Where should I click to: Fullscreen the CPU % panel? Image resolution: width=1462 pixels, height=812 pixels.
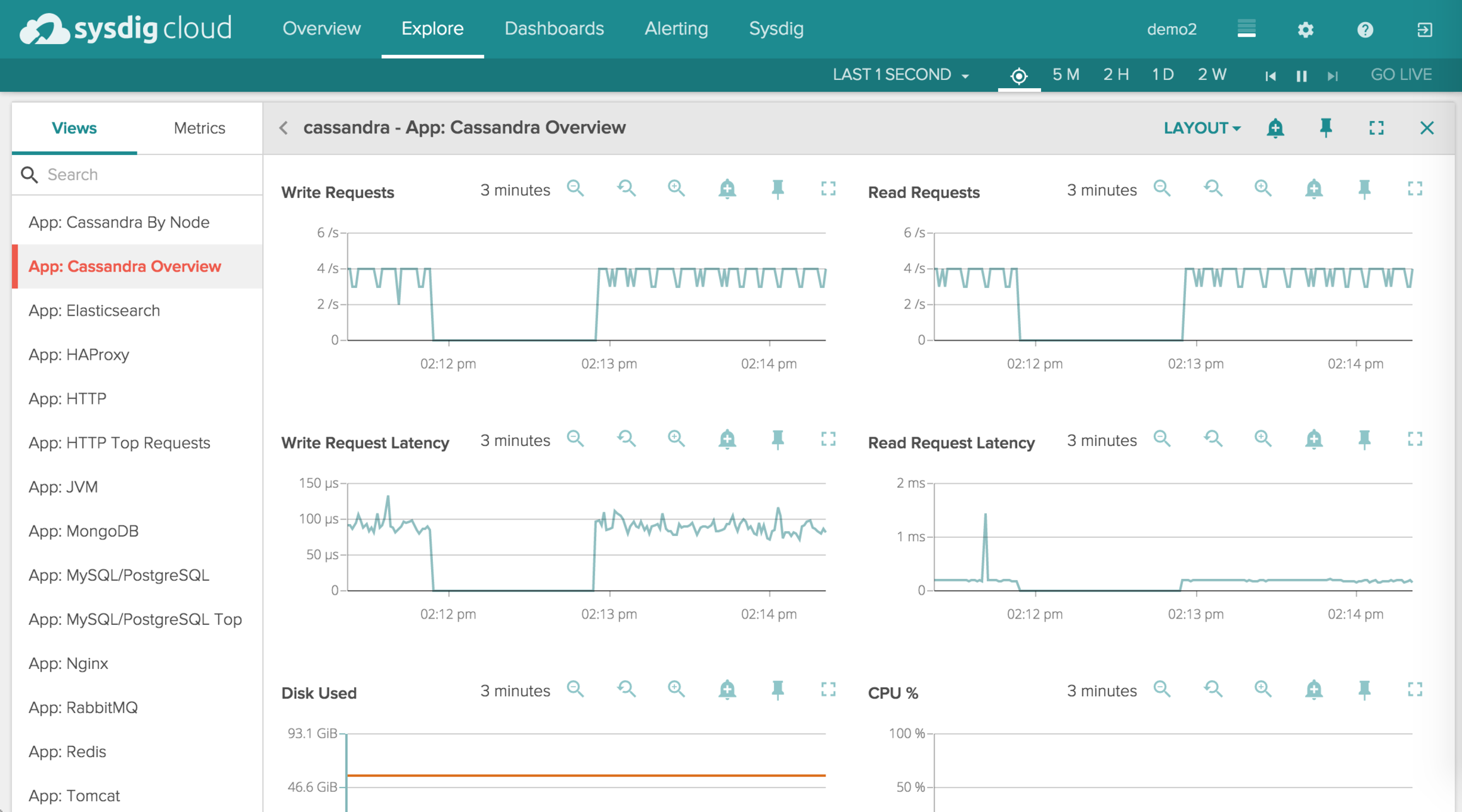click(x=1415, y=689)
